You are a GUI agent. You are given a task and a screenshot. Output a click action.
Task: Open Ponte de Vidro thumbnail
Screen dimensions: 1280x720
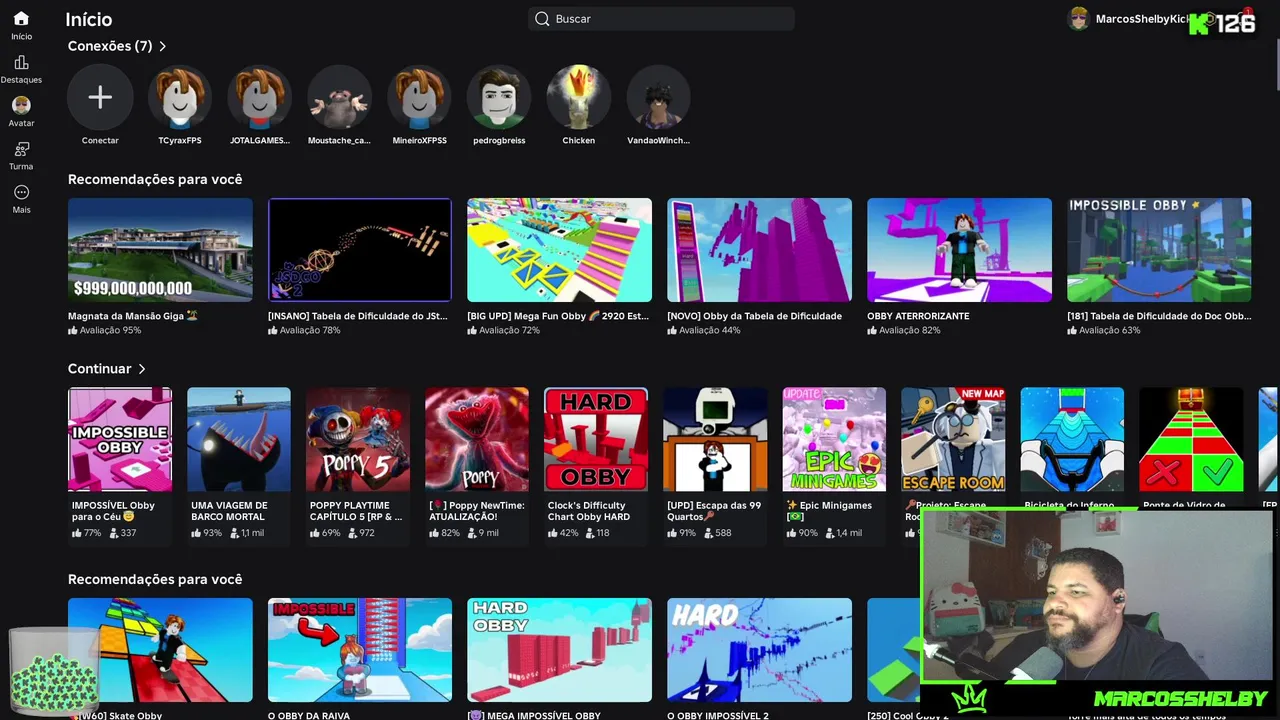click(x=1191, y=440)
